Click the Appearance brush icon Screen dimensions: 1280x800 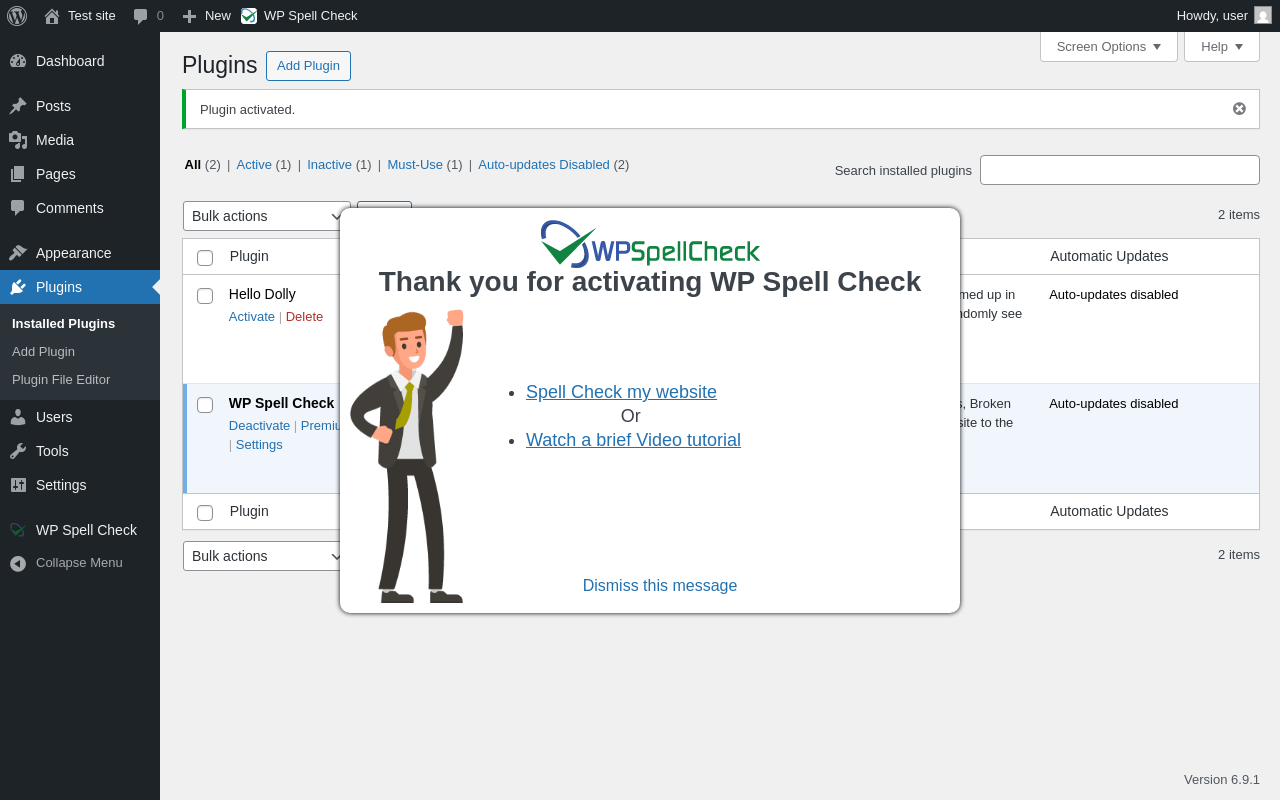click(18, 253)
